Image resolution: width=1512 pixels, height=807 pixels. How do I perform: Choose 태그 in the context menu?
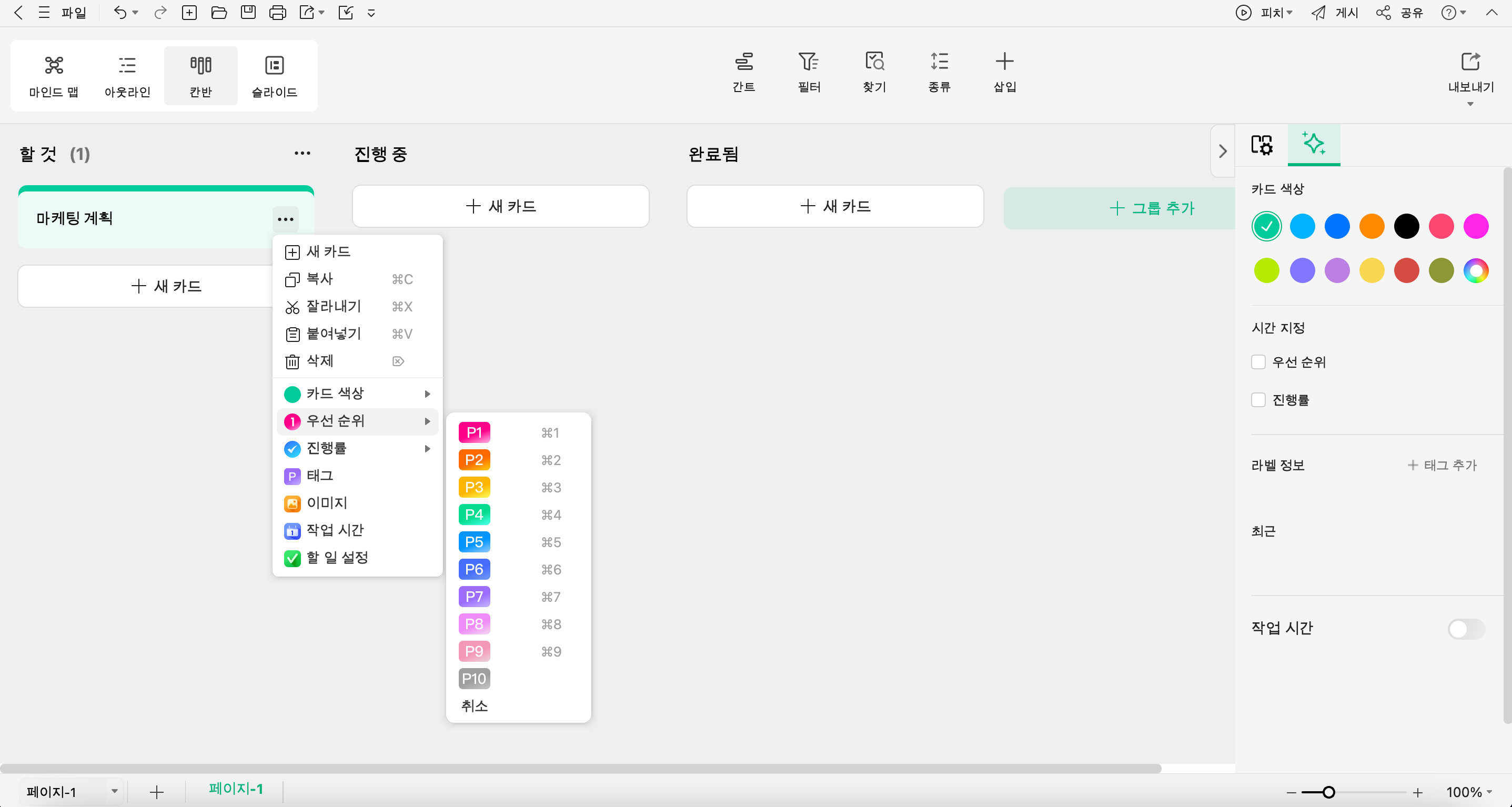click(357, 476)
